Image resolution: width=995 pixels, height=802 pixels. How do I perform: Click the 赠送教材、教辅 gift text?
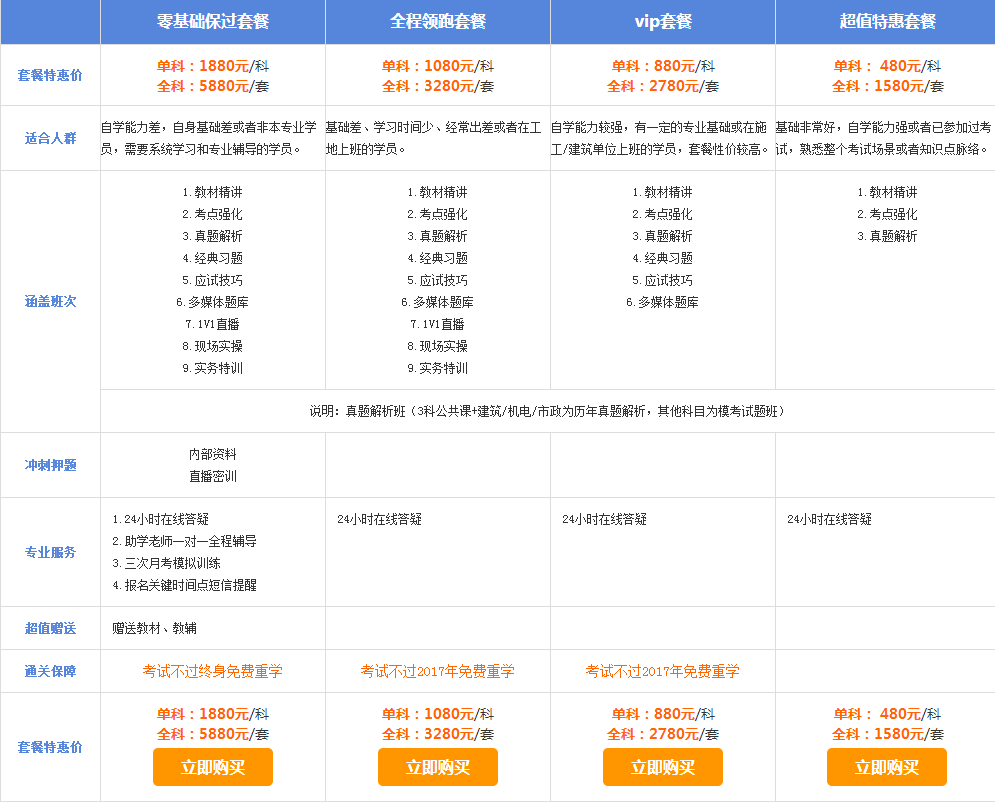[154, 628]
